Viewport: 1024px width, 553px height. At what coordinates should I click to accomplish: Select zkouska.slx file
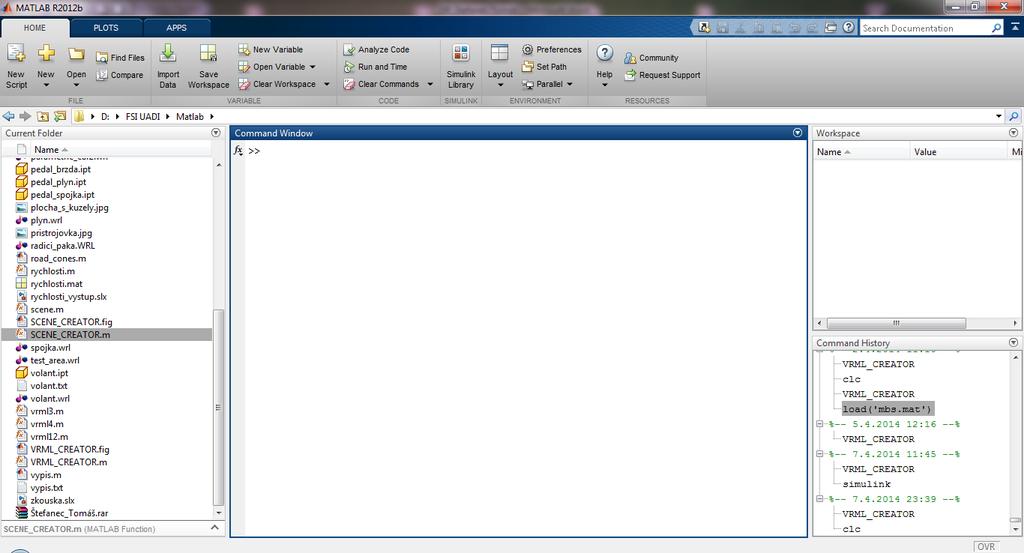tap(52, 500)
